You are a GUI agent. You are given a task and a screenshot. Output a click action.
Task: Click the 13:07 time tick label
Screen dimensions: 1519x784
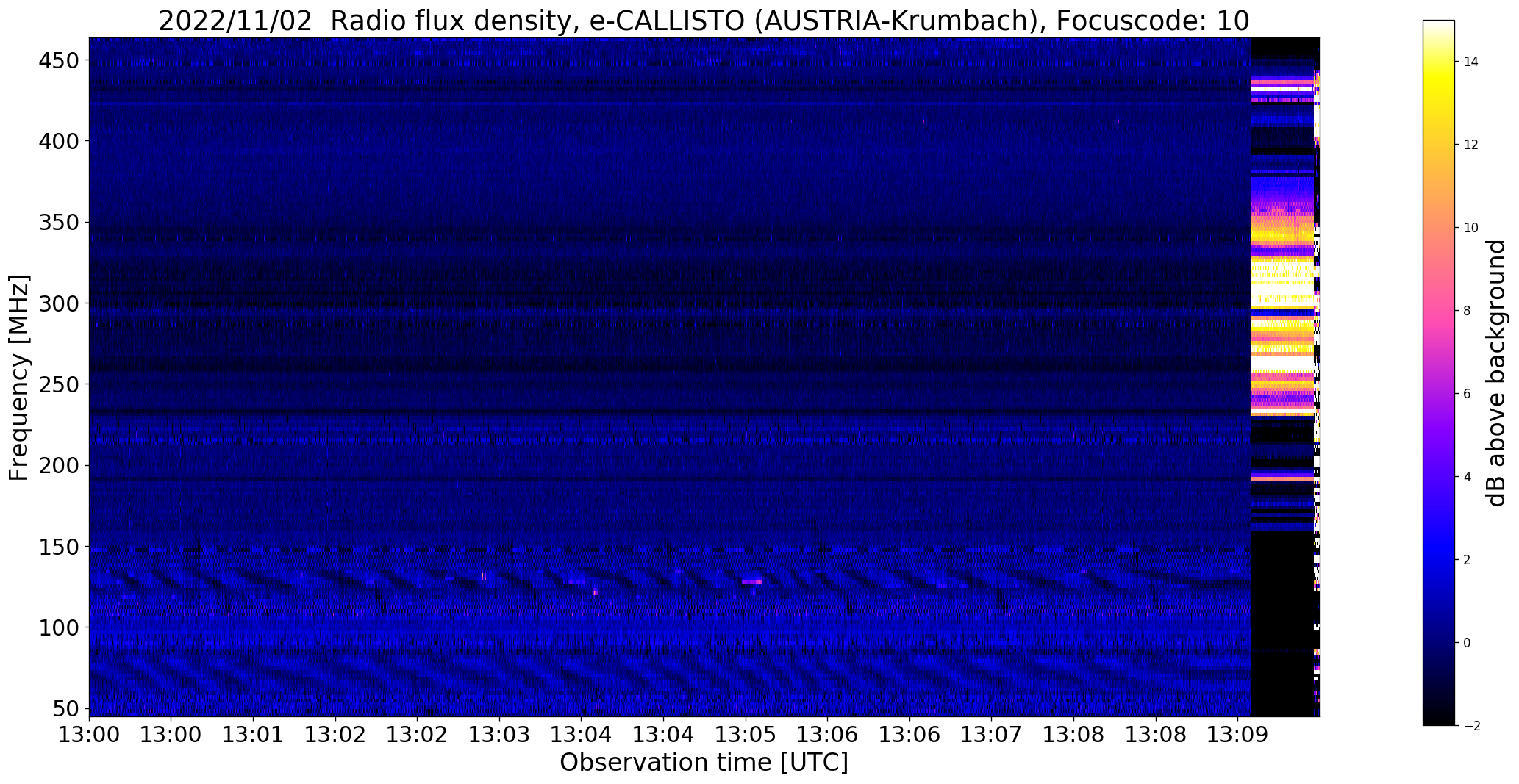point(992,735)
